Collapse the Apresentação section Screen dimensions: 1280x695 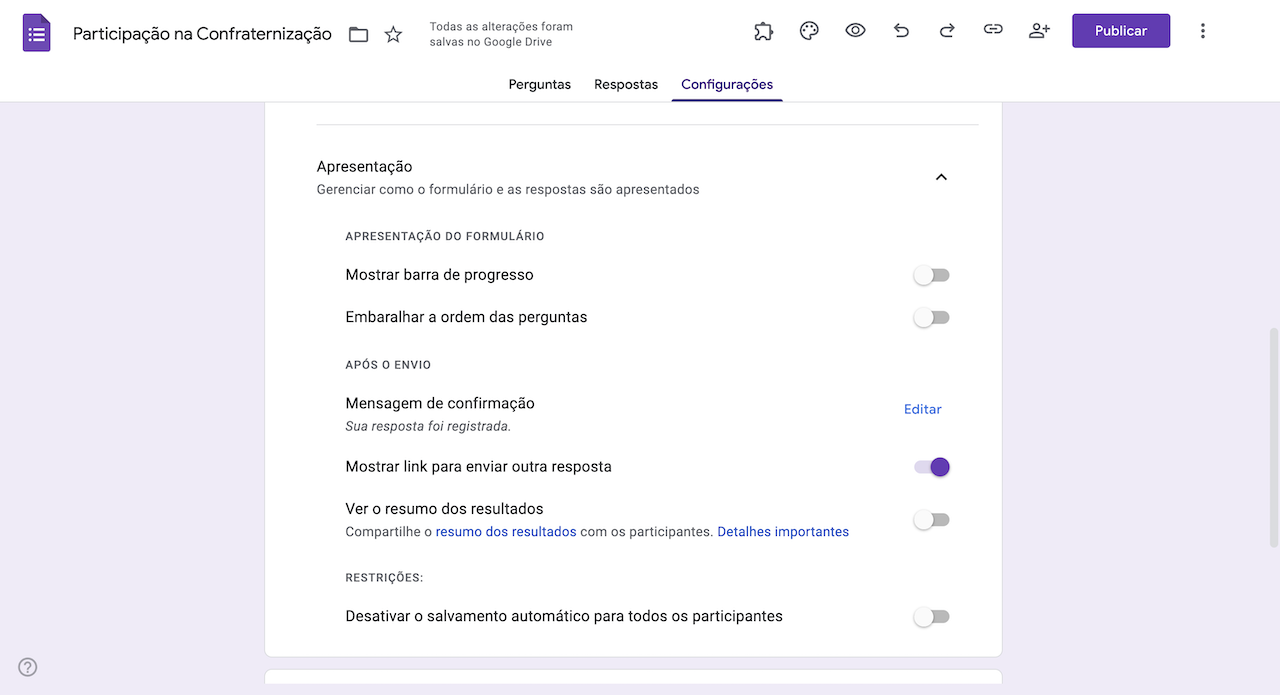(941, 176)
